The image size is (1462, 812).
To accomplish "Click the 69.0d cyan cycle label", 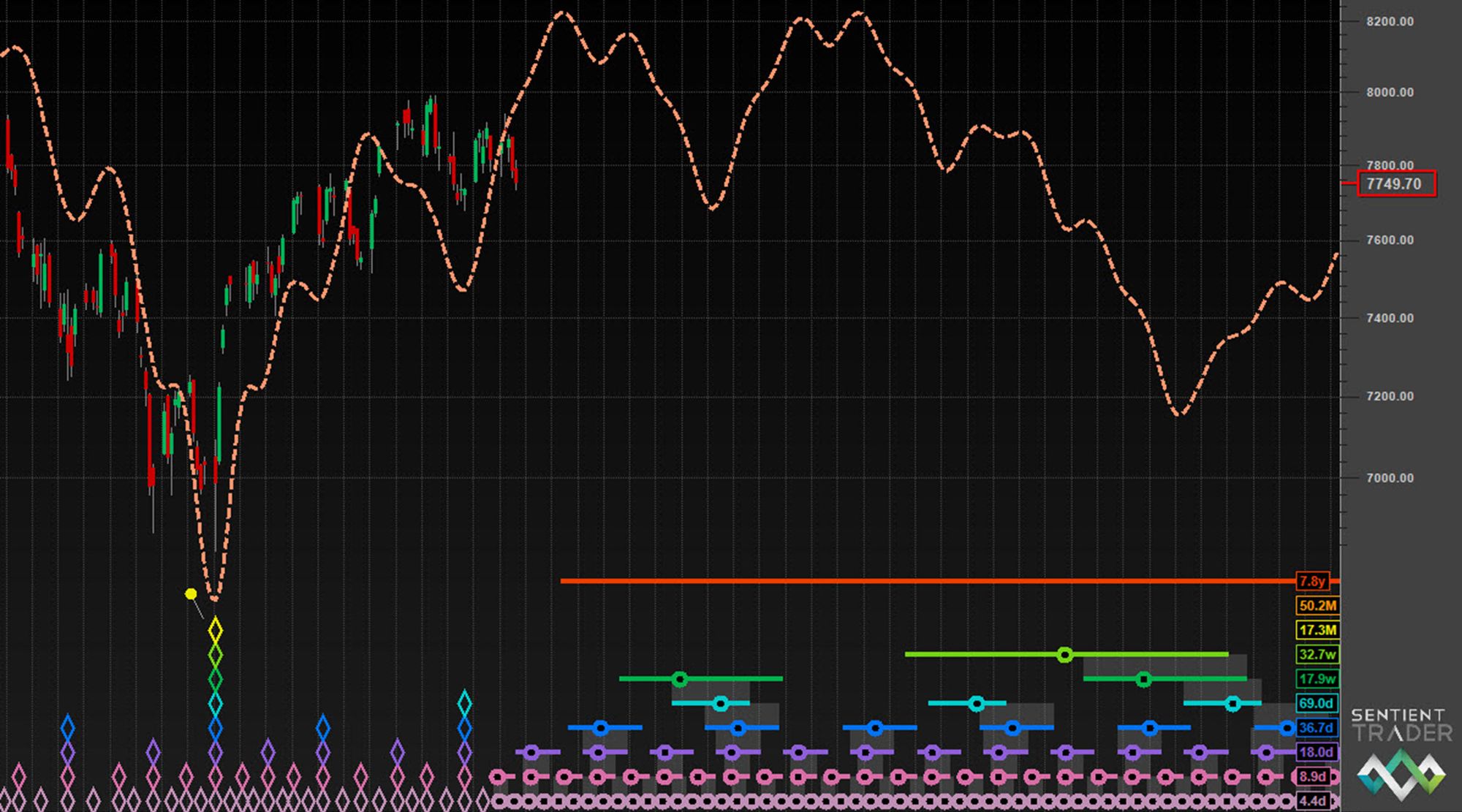I will coord(1317,703).
